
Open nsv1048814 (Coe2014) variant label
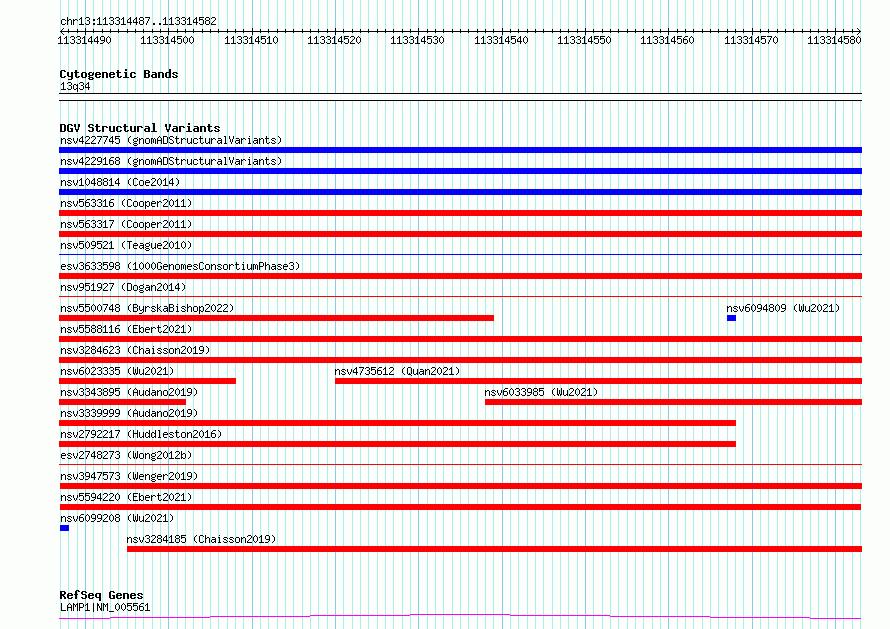[x=120, y=182]
